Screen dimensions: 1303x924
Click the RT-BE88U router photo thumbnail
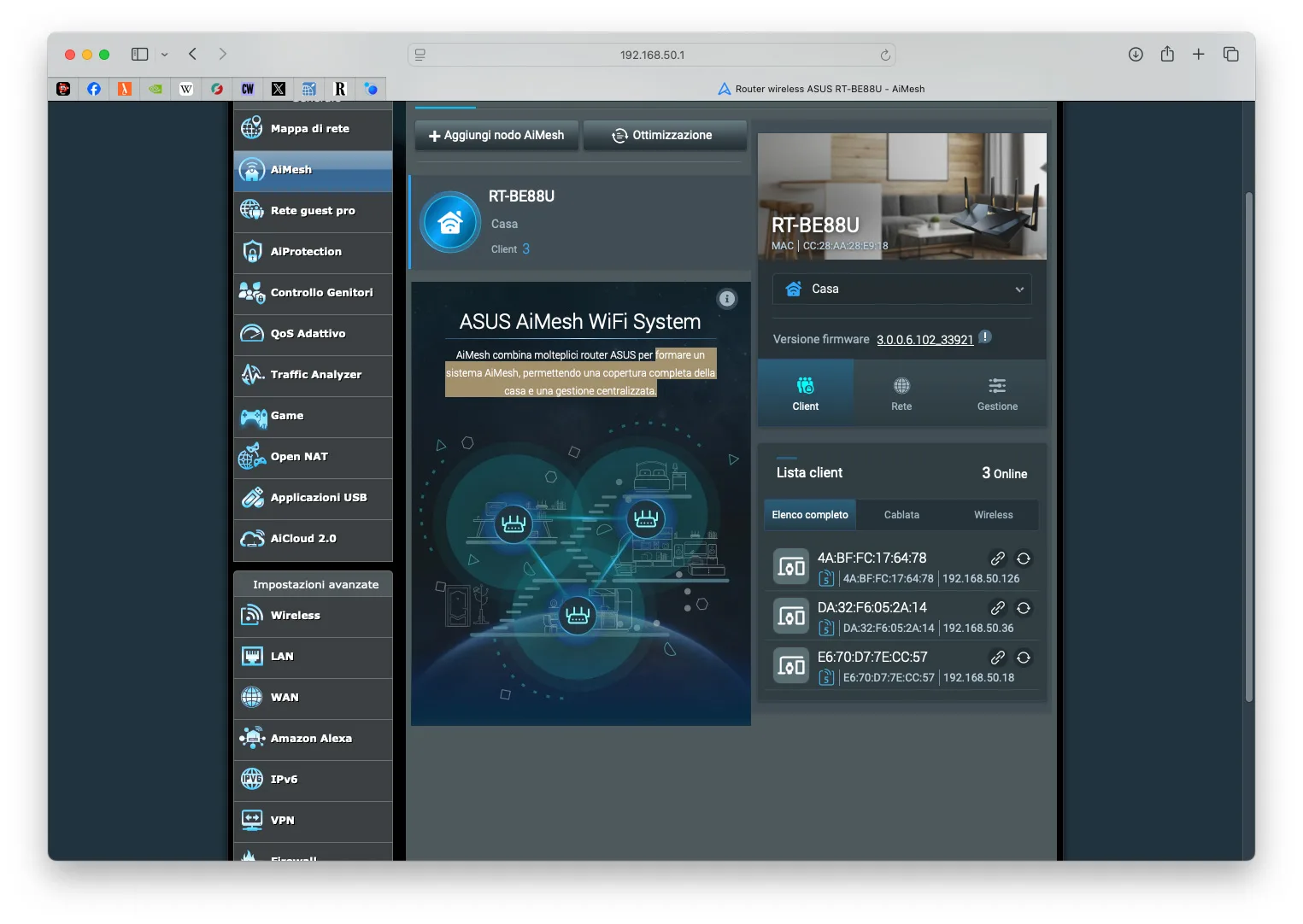coord(902,196)
